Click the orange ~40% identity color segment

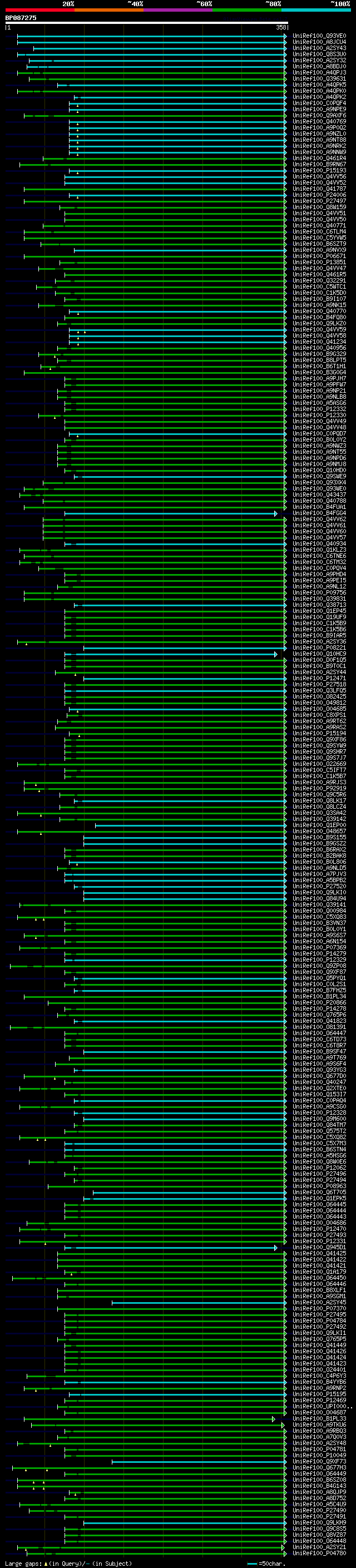tap(109, 10)
